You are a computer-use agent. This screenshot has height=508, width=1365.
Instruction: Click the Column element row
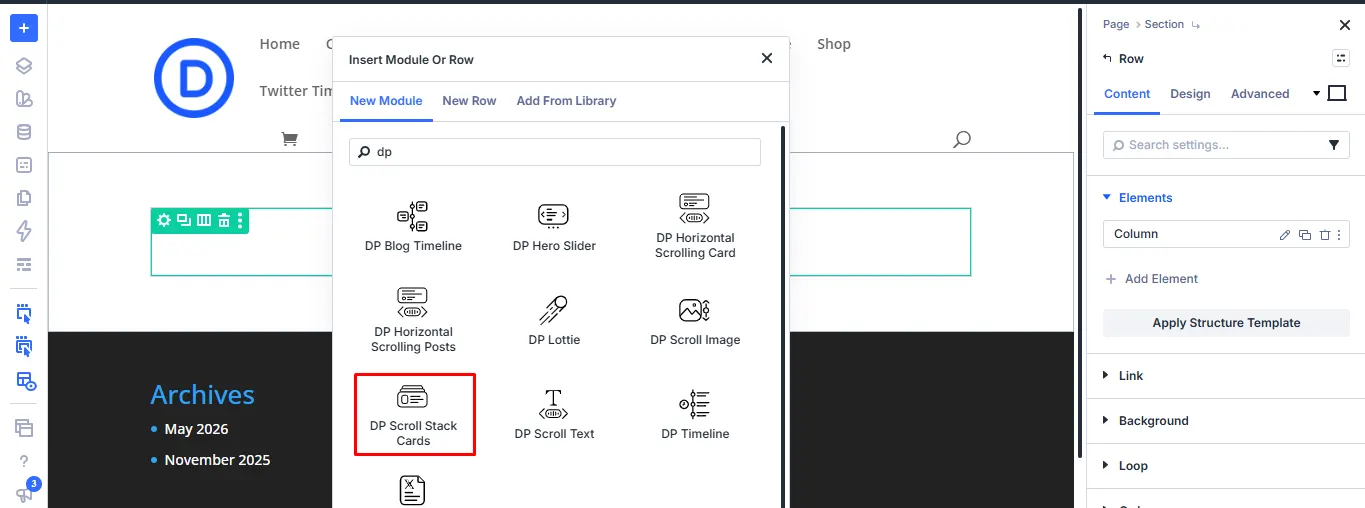coord(1226,235)
